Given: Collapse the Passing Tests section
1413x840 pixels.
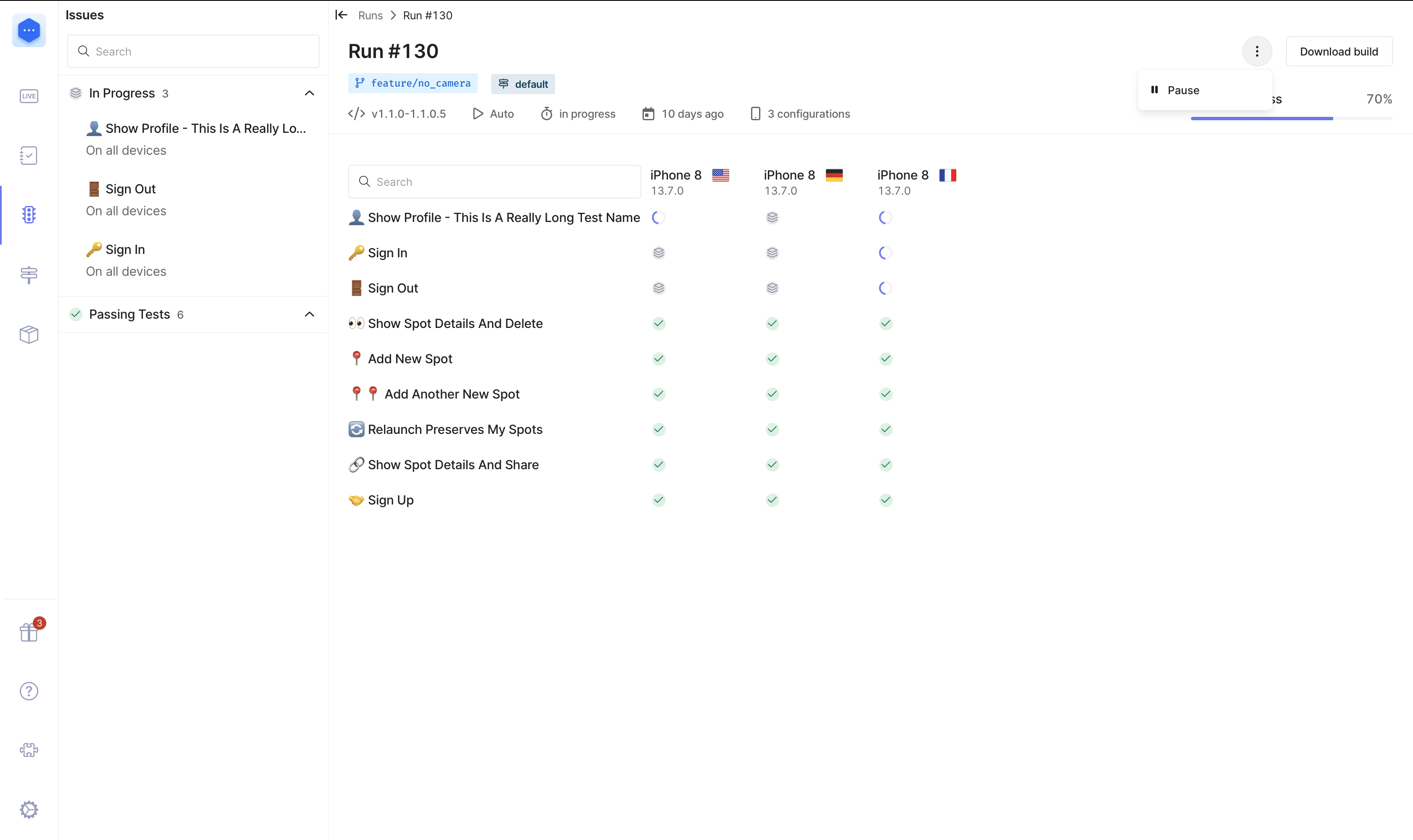Looking at the screenshot, I should click(x=309, y=314).
